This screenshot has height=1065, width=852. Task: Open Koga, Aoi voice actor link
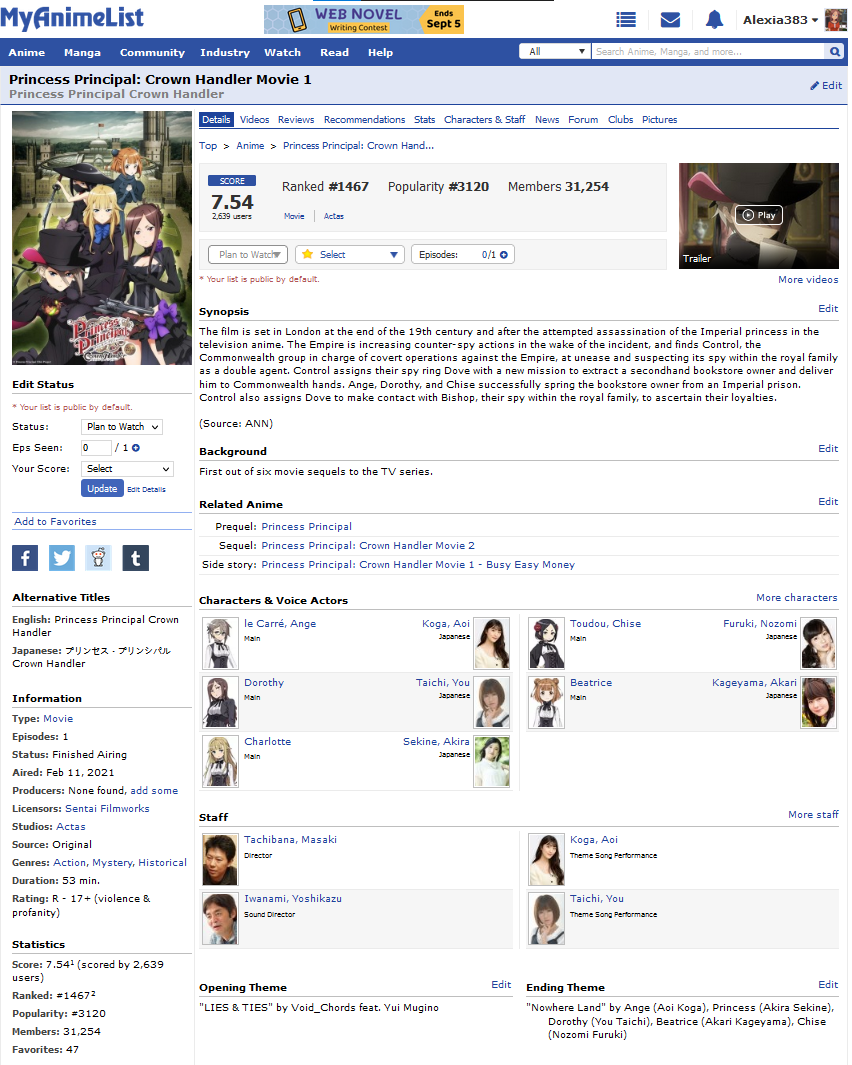pyautogui.click(x=446, y=624)
